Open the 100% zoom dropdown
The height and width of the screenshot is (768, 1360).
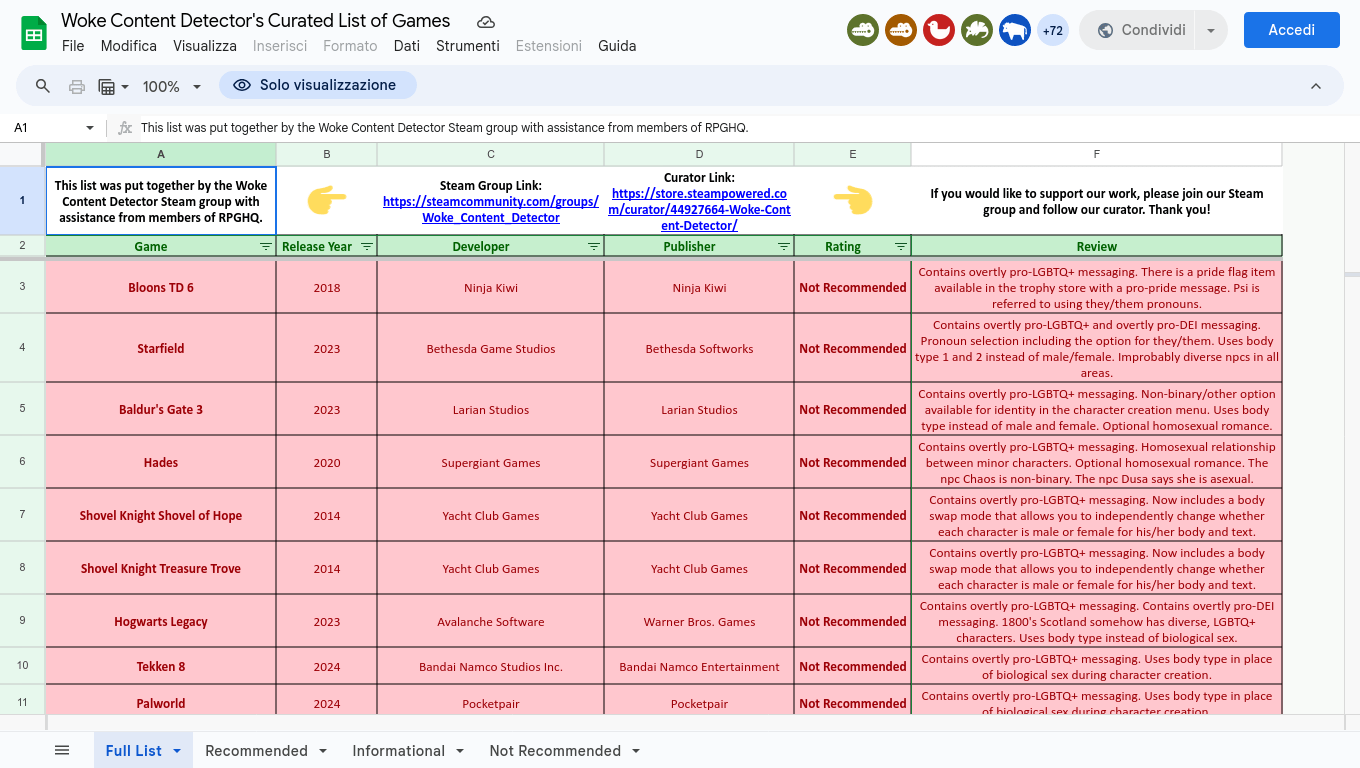click(x=172, y=86)
